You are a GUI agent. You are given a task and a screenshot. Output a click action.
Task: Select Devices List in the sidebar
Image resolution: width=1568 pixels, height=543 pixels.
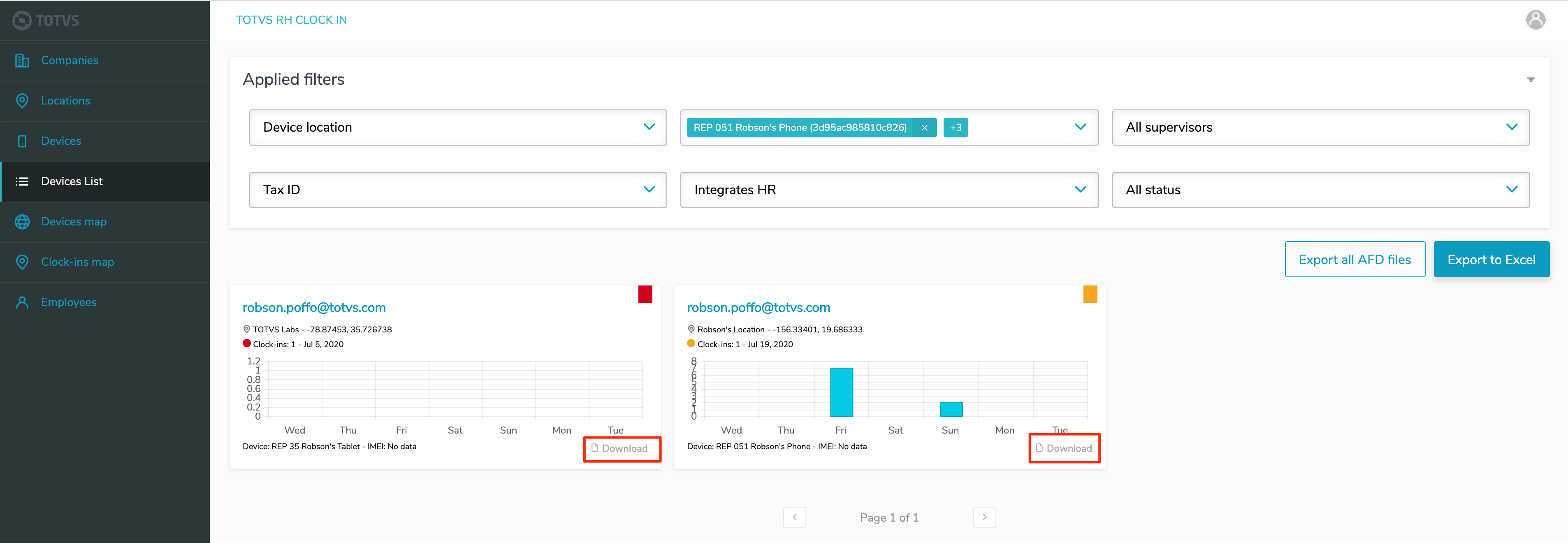point(72,181)
